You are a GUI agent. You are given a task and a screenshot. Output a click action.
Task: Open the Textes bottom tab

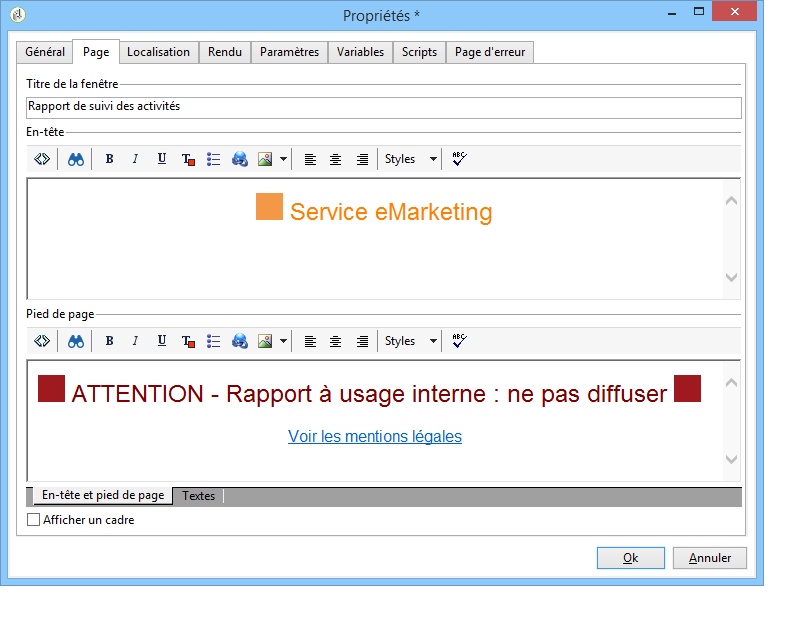tap(198, 496)
